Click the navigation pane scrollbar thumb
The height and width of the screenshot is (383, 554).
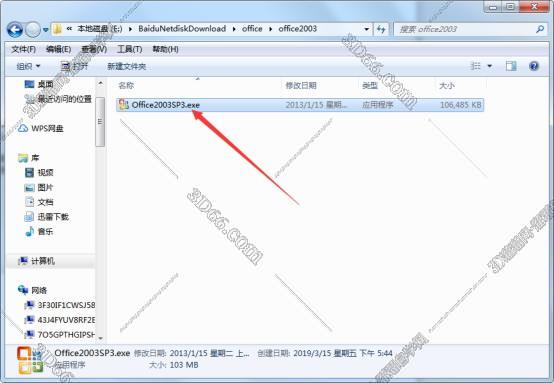100,122
